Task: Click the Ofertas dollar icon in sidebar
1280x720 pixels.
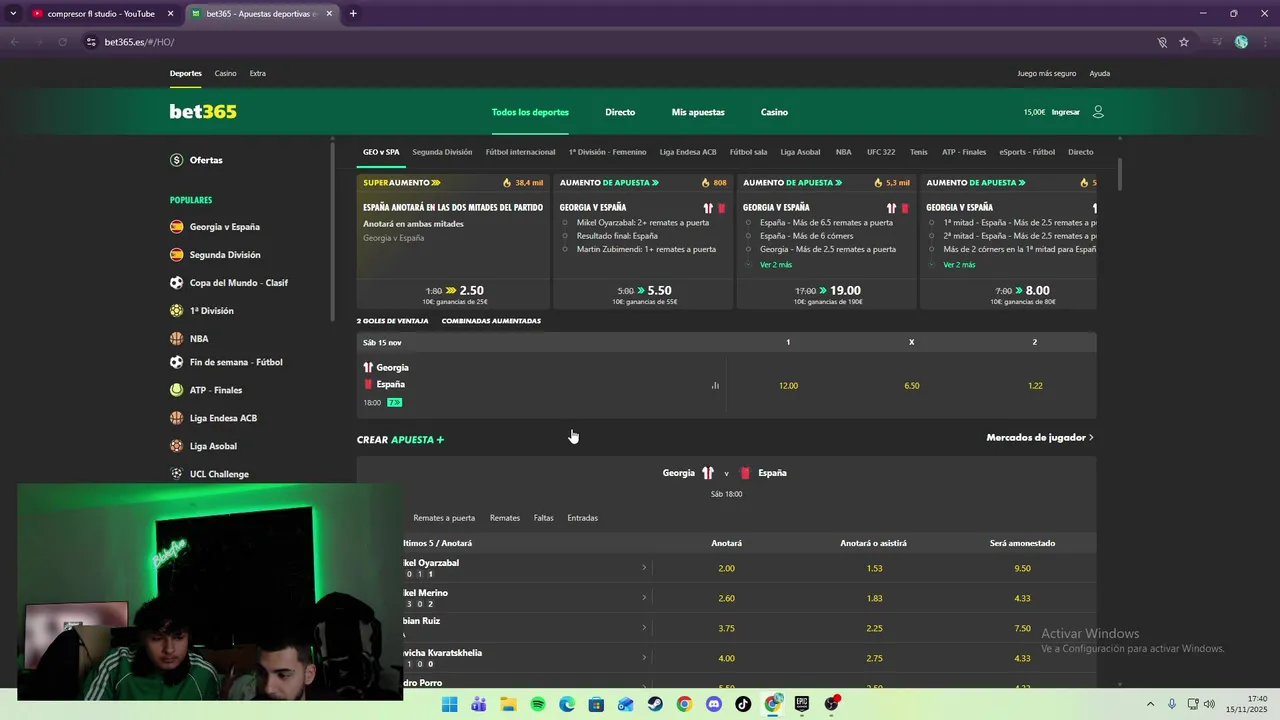Action: pyautogui.click(x=177, y=160)
